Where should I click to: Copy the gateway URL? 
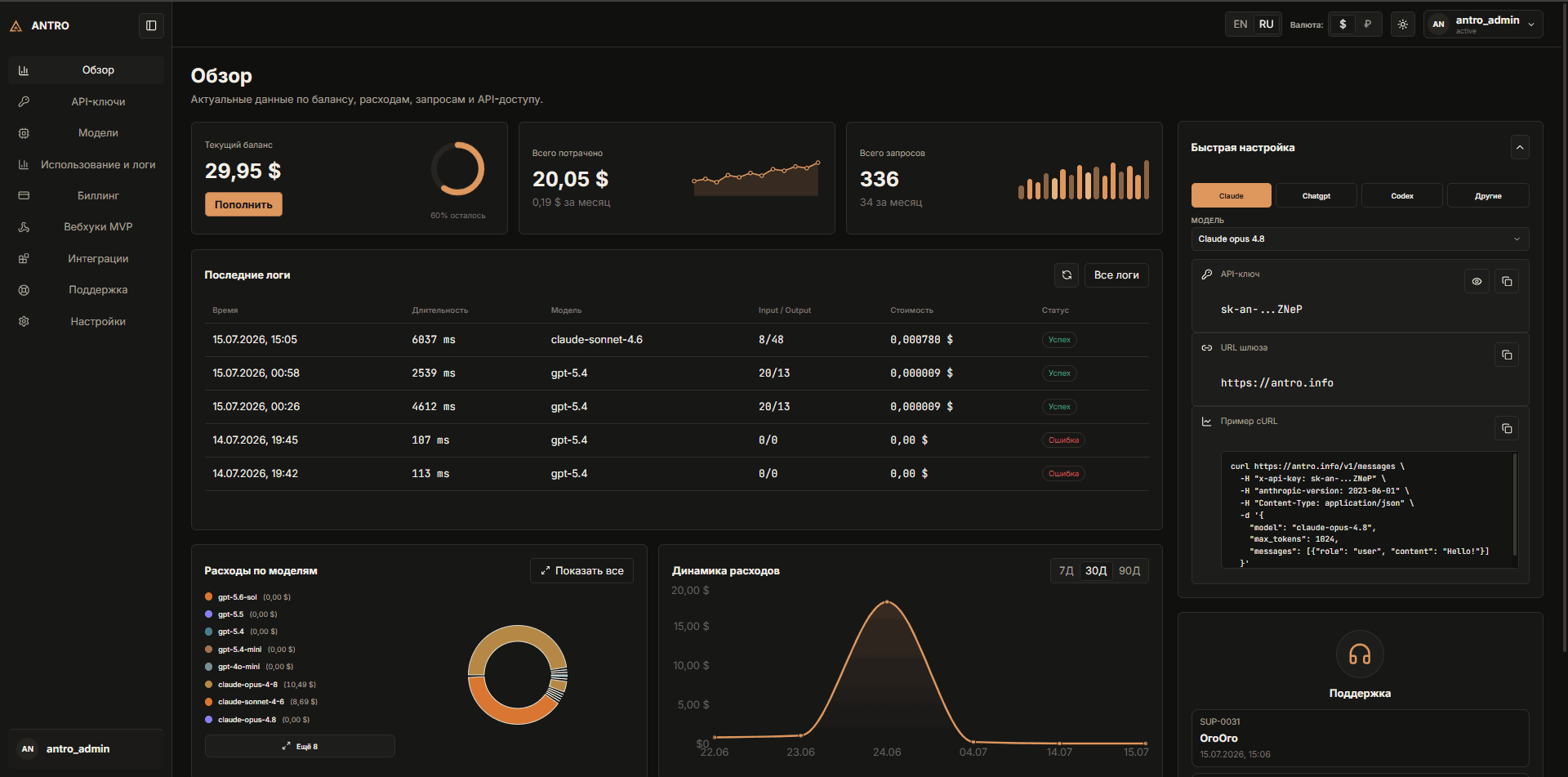1507,355
